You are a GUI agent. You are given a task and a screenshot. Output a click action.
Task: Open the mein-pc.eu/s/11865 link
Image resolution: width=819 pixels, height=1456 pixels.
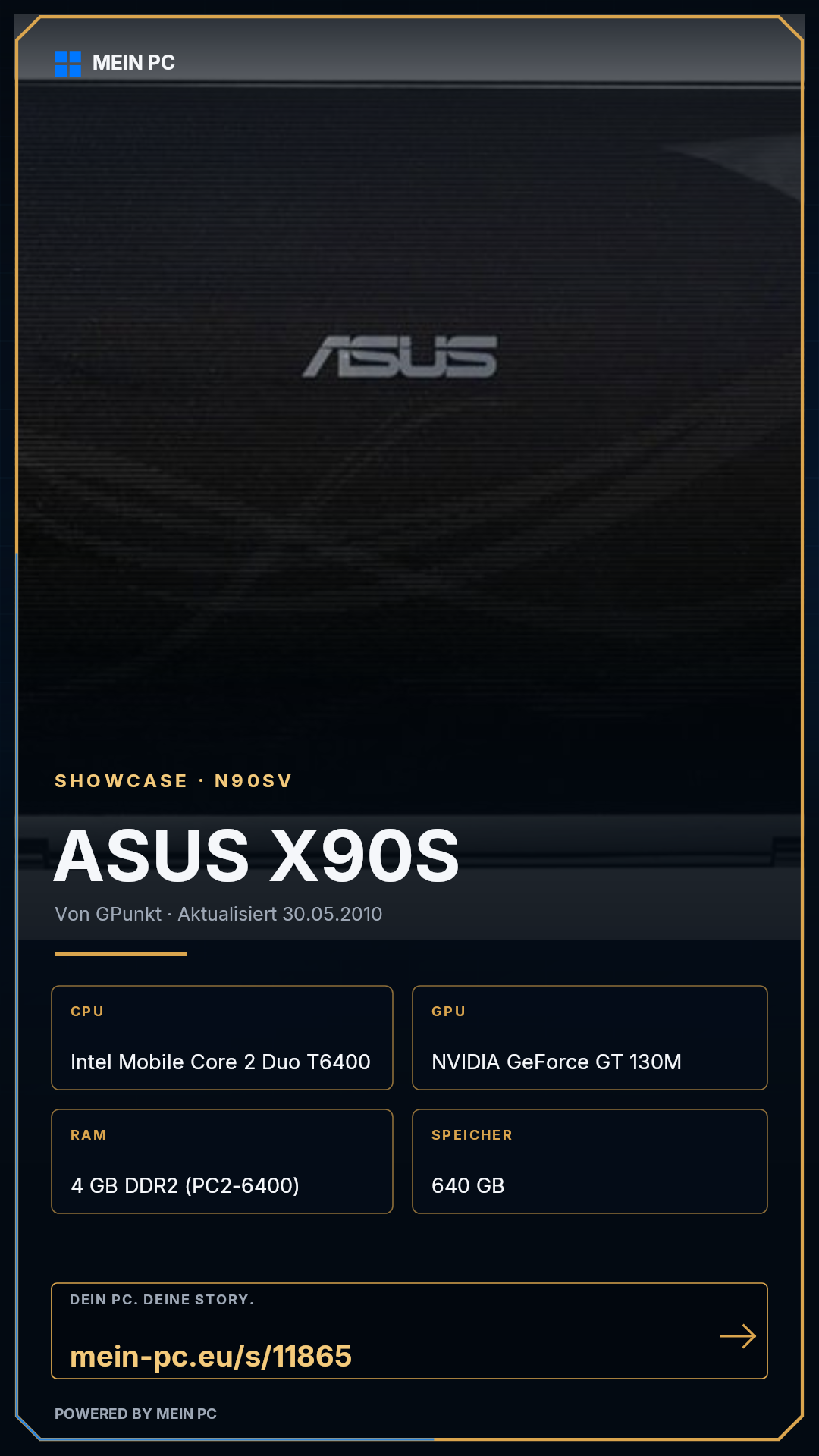tap(211, 1356)
